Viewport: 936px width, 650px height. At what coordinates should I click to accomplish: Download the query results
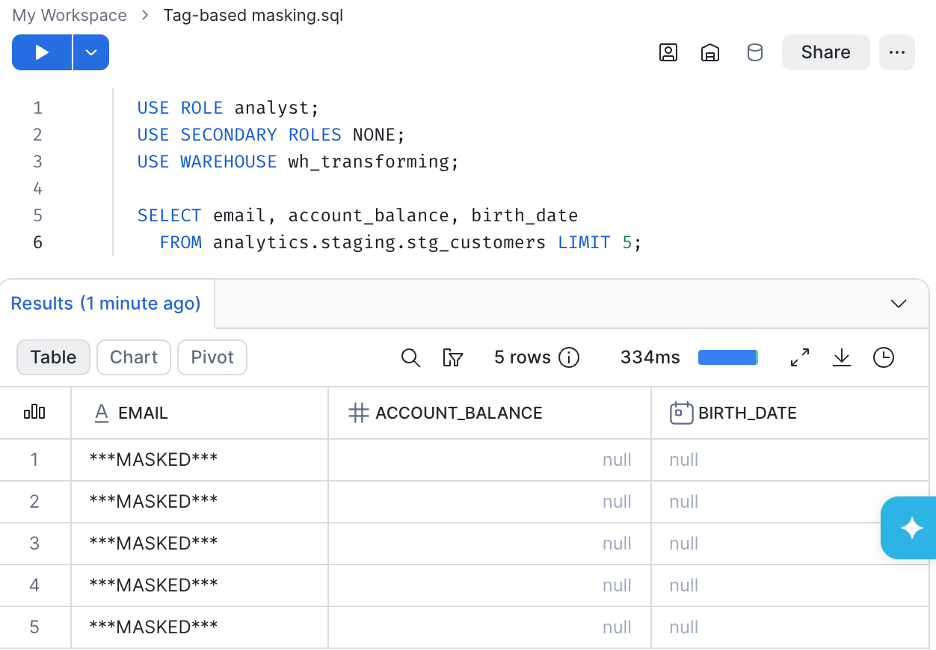pyautogui.click(x=842, y=358)
